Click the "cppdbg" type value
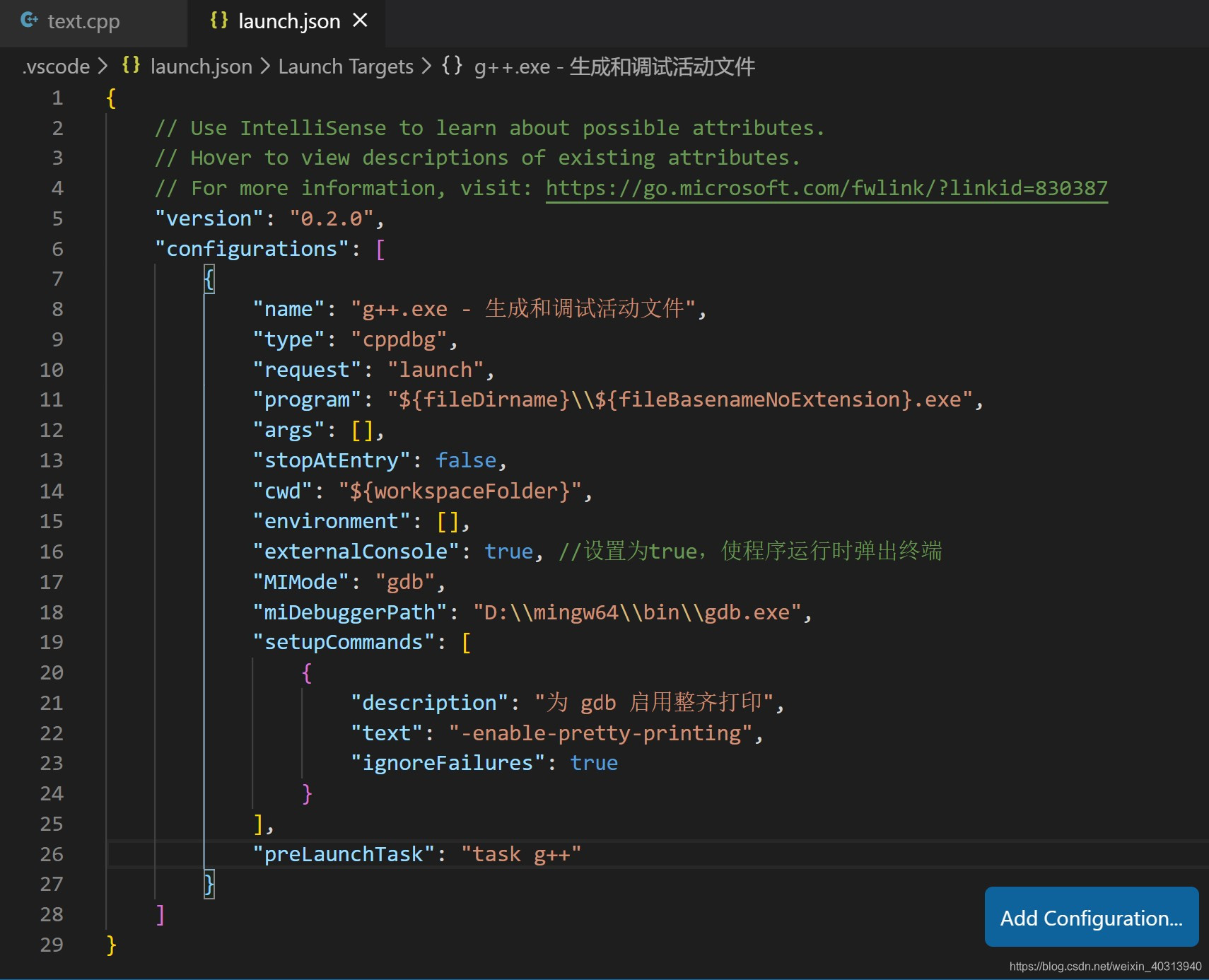Screen dimensions: 1209x980 [x=399, y=339]
